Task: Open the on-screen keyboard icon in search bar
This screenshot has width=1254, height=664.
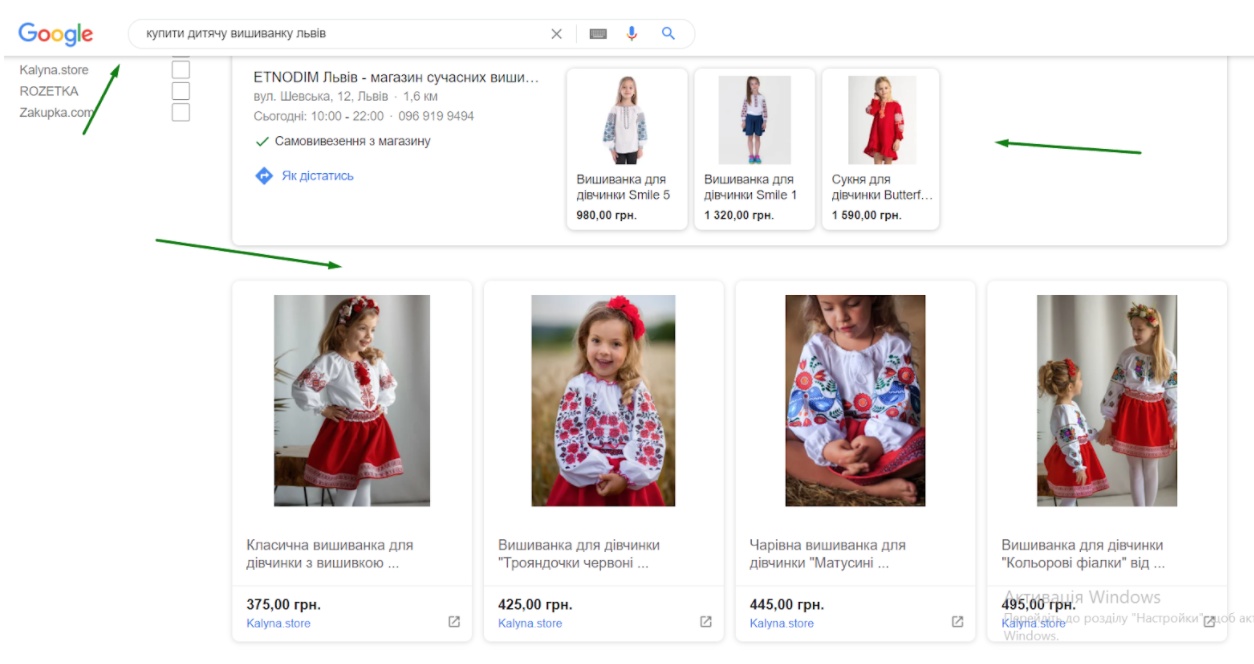Action: tap(596, 33)
